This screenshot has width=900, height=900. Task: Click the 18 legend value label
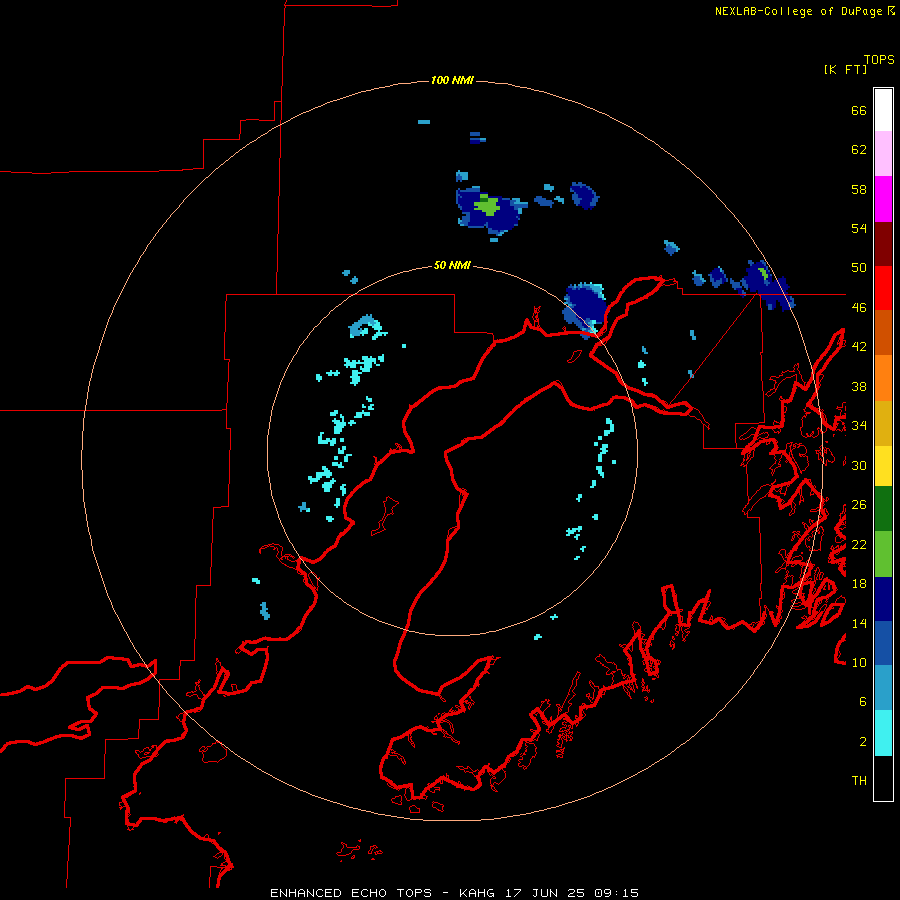tap(859, 584)
